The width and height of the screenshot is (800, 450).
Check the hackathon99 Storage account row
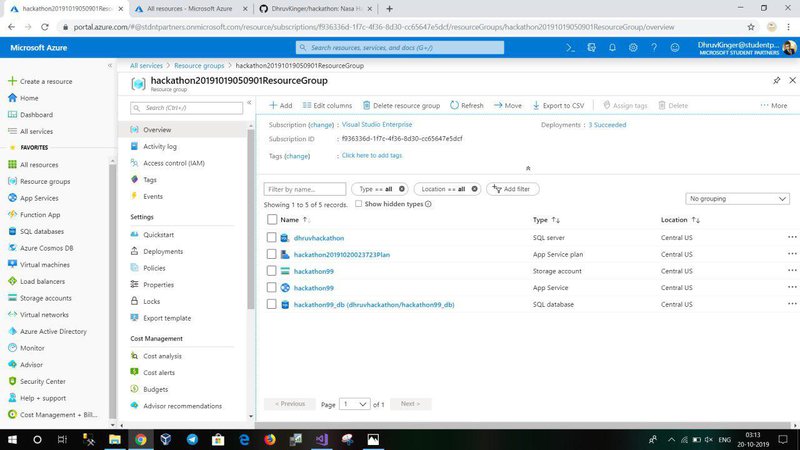271,271
